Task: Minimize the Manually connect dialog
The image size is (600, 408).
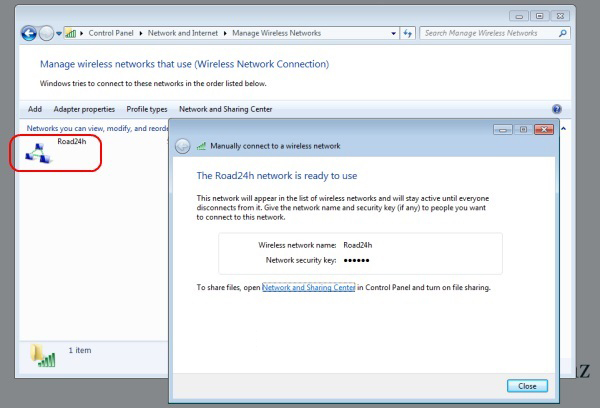Action: 503,130
